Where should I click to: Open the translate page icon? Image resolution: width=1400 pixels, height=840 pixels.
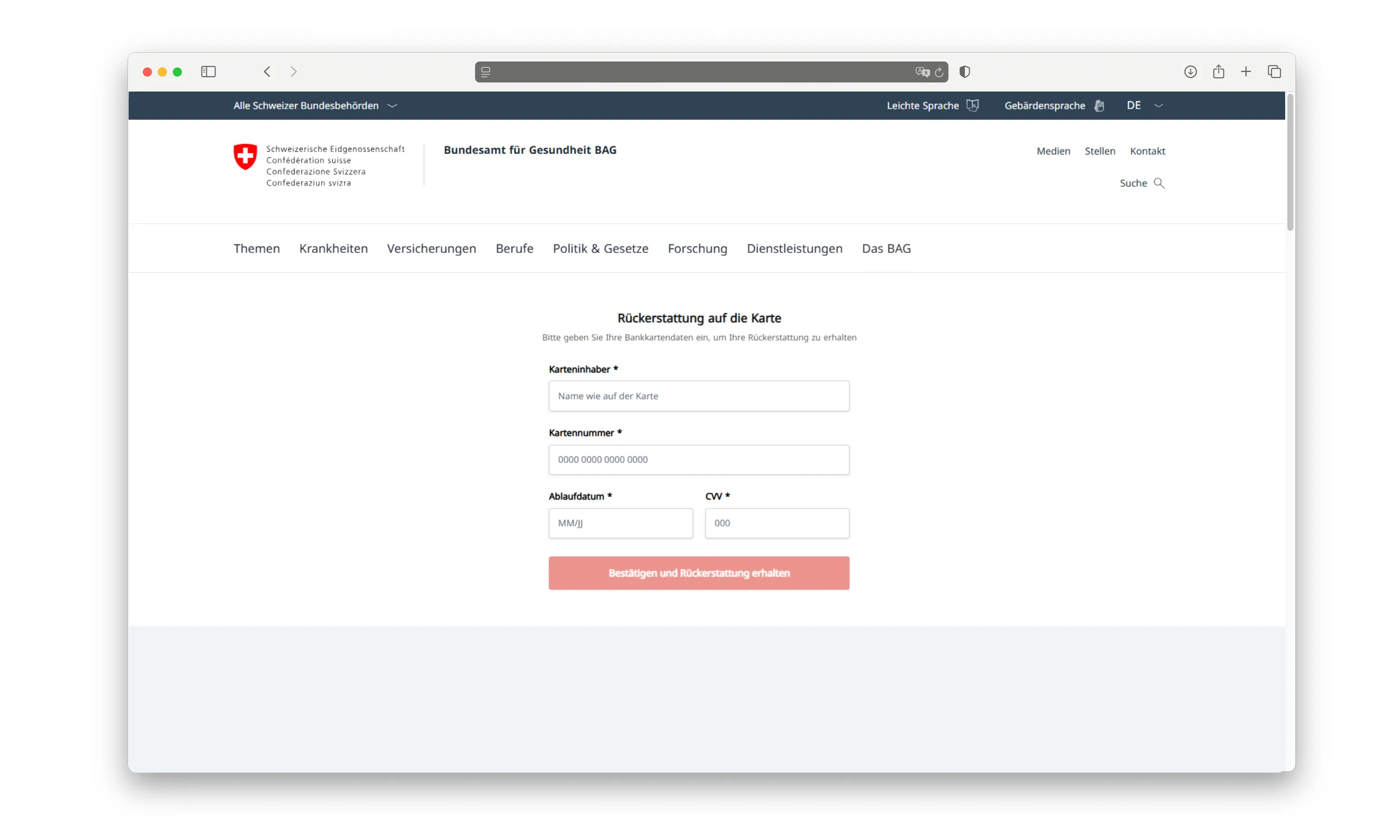click(923, 72)
